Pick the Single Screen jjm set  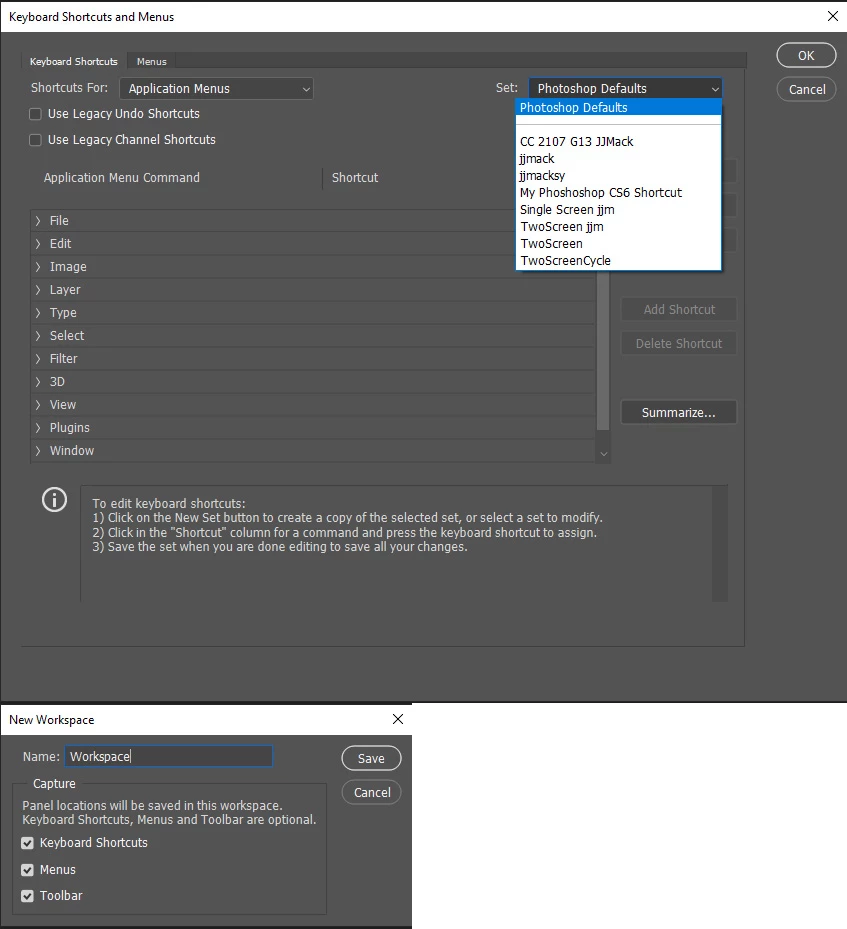pos(618,210)
